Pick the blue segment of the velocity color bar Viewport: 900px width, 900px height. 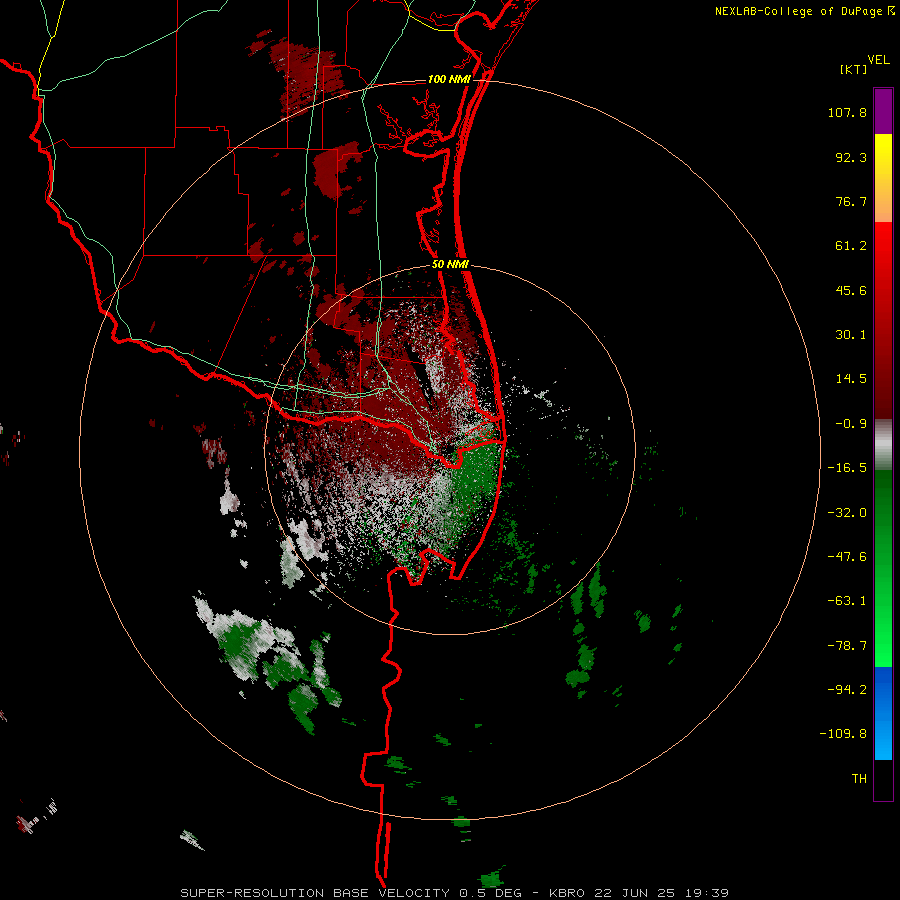(883, 713)
